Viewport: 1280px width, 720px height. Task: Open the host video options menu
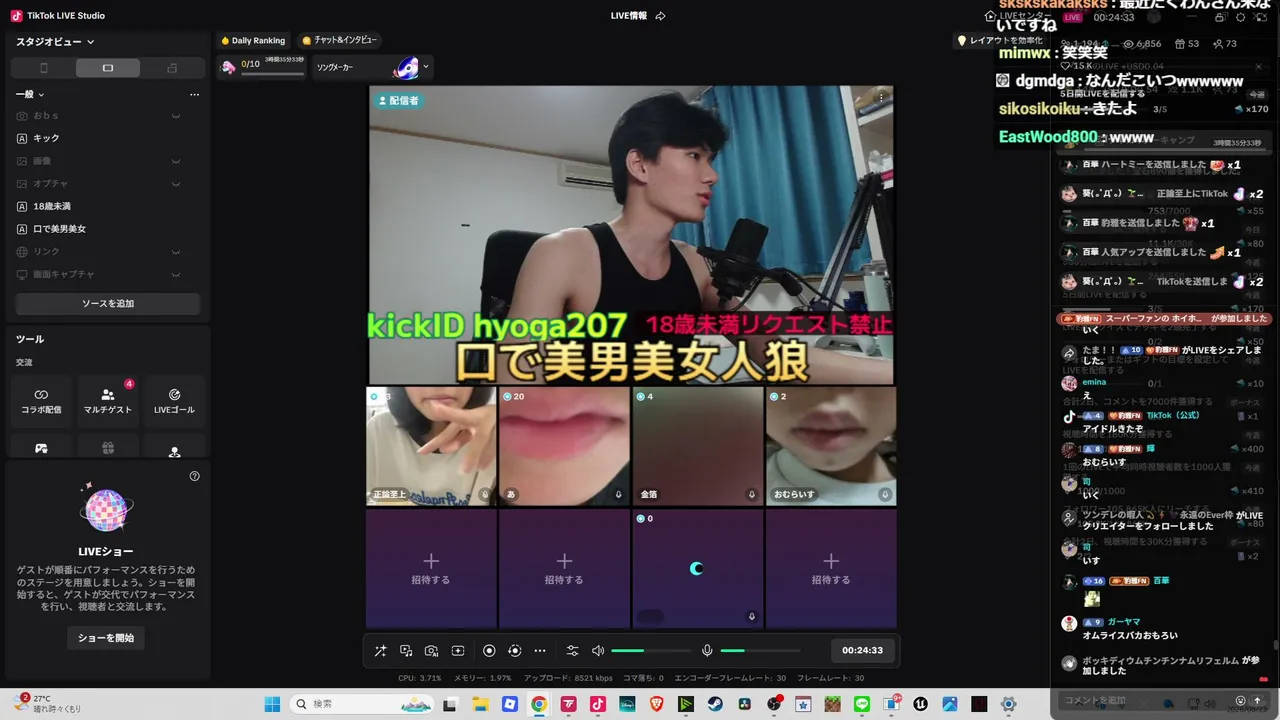[881, 97]
